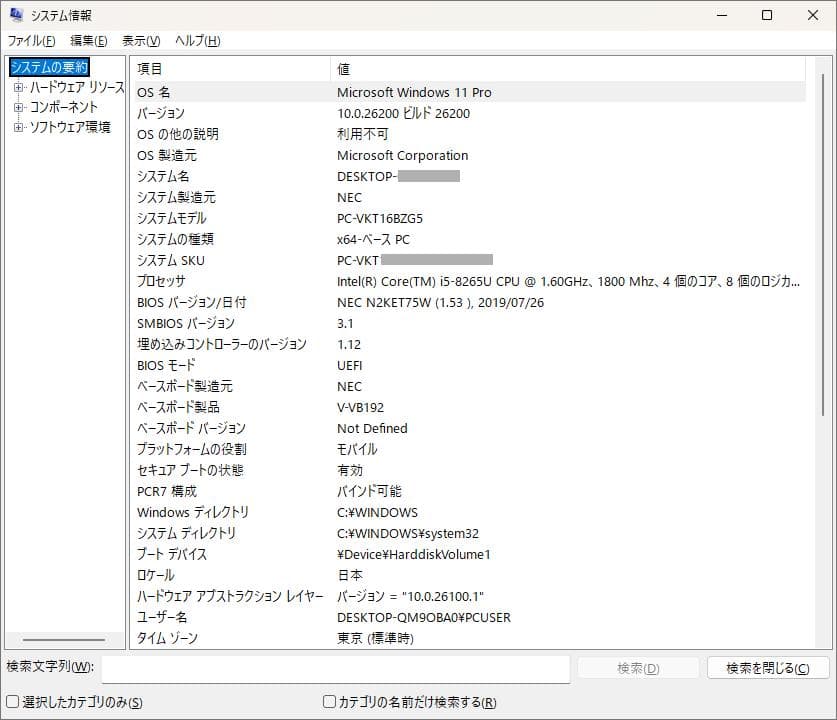This screenshot has width=837, height=720.
Task: Maximize the システム情報 window
Action: (767, 15)
